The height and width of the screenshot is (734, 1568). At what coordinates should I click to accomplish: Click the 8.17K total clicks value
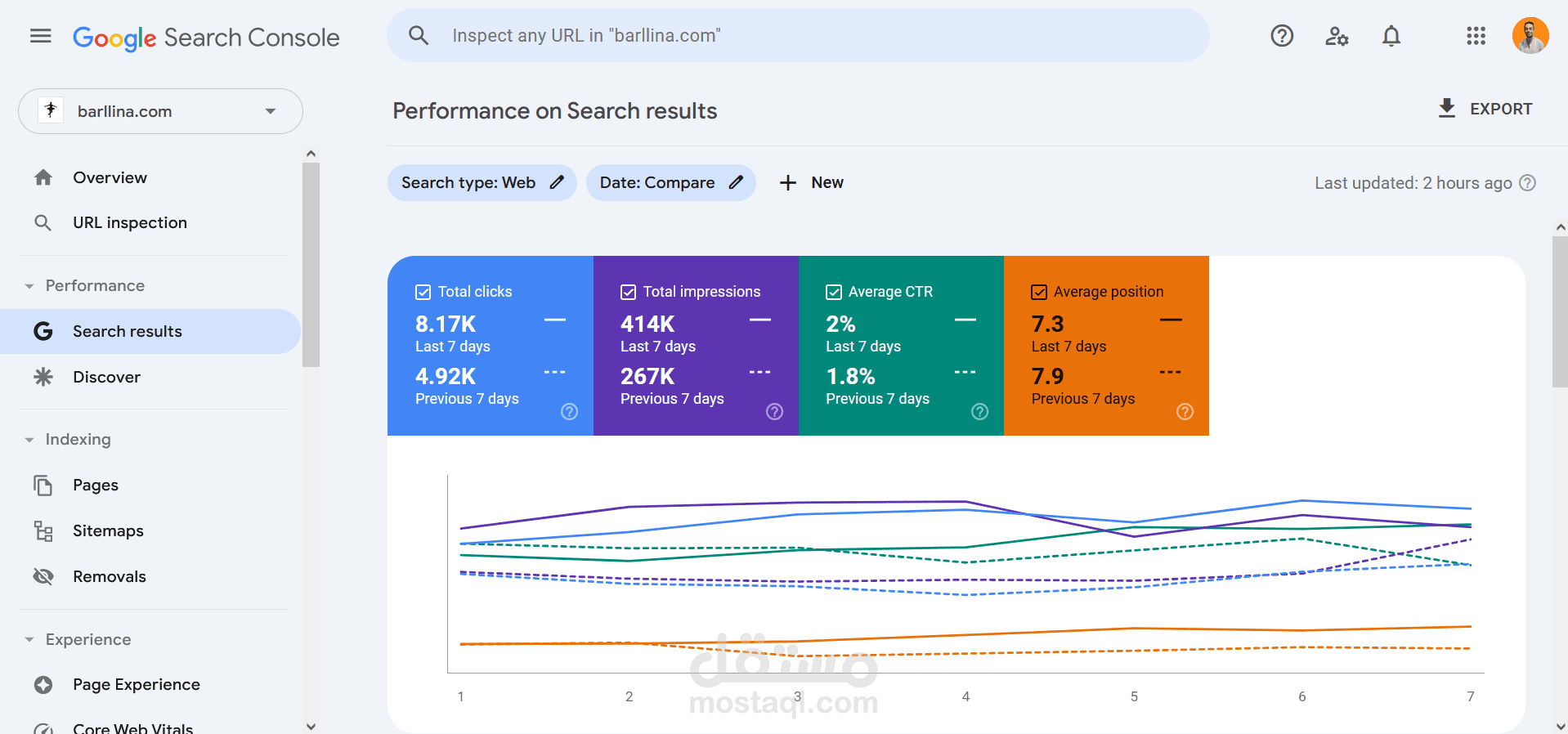point(446,324)
